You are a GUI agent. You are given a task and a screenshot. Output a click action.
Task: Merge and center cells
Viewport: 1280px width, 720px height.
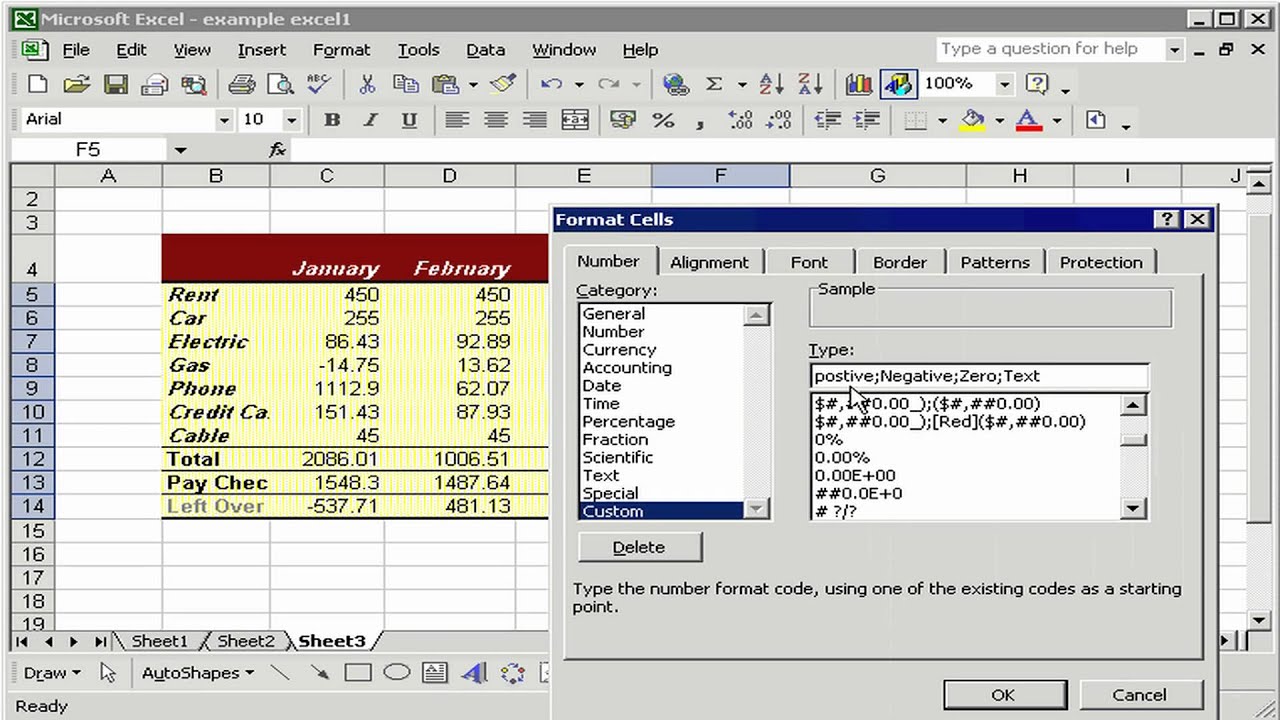tap(575, 120)
